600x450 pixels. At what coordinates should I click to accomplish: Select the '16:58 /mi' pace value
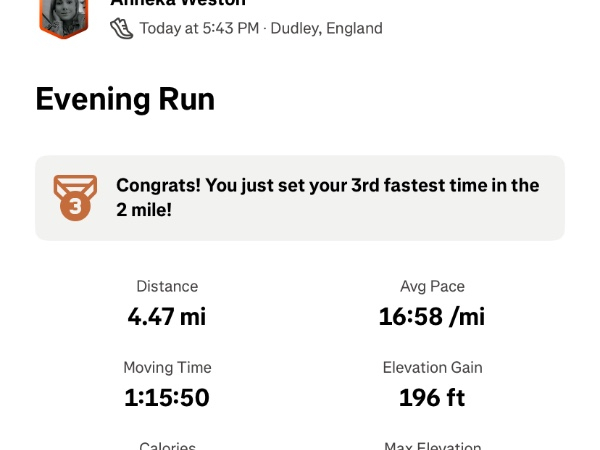click(432, 317)
